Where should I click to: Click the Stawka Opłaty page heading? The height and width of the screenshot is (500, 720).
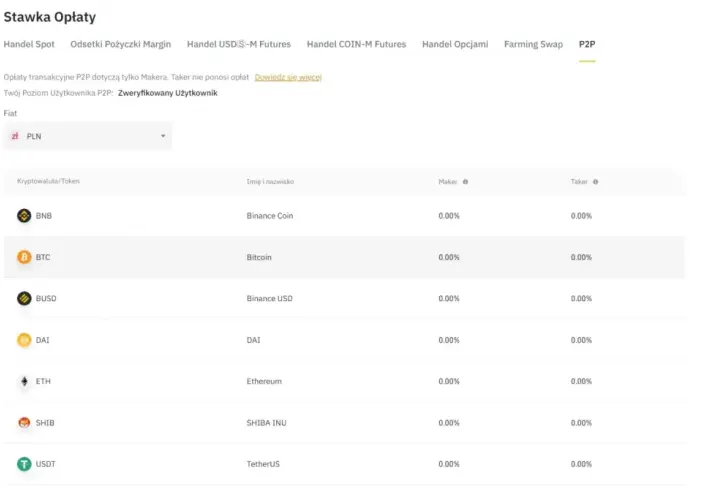pos(50,17)
